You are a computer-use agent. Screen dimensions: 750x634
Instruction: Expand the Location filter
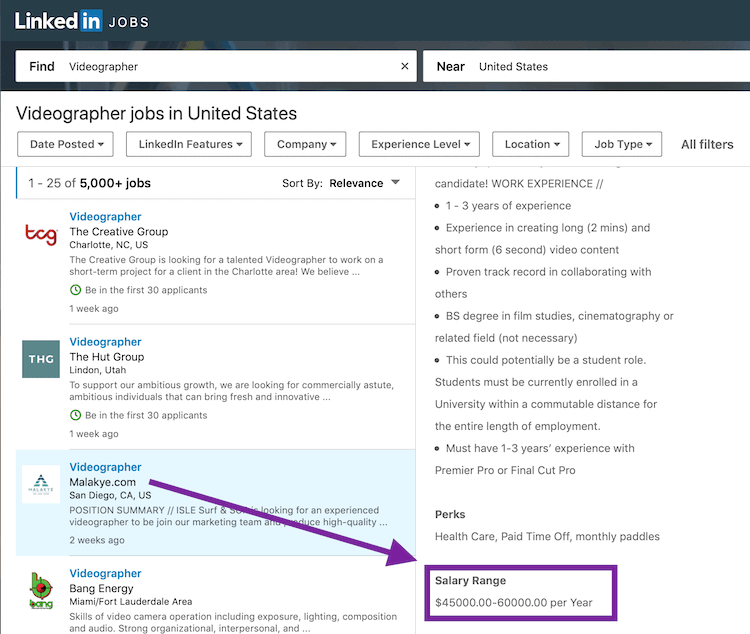pyautogui.click(x=531, y=144)
